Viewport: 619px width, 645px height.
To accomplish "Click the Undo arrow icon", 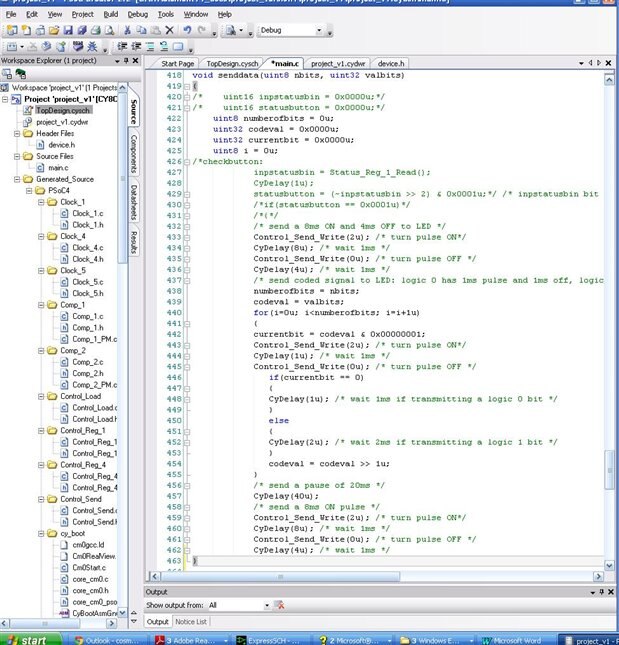I will (188, 31).
